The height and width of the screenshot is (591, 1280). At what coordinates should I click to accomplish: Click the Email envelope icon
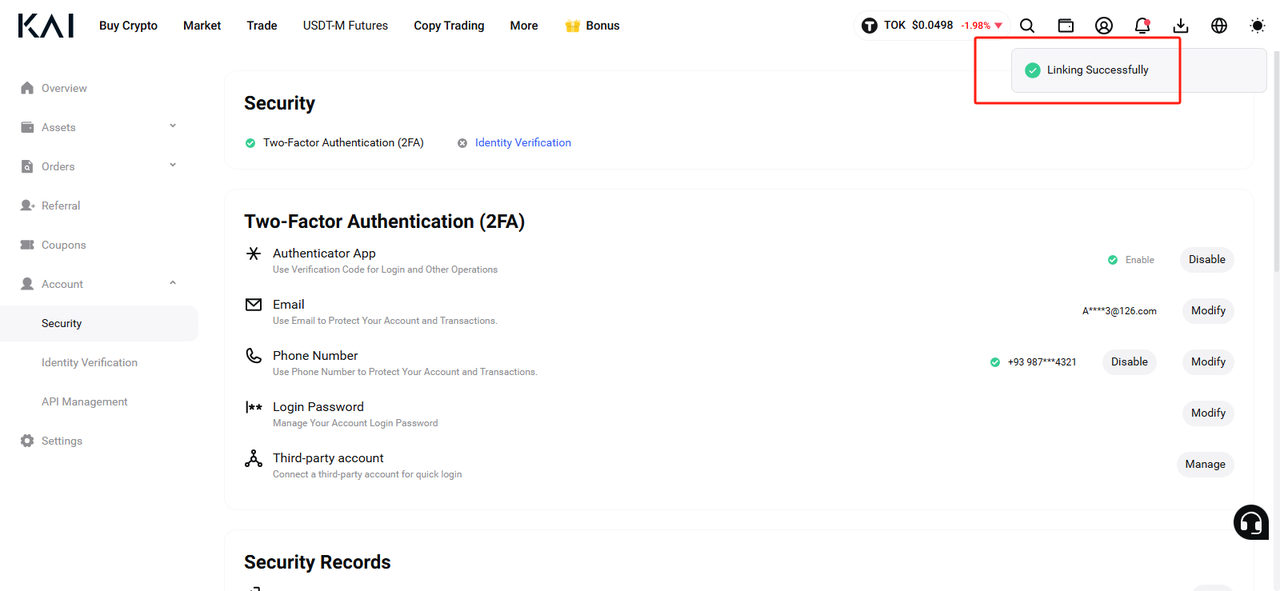254,304
